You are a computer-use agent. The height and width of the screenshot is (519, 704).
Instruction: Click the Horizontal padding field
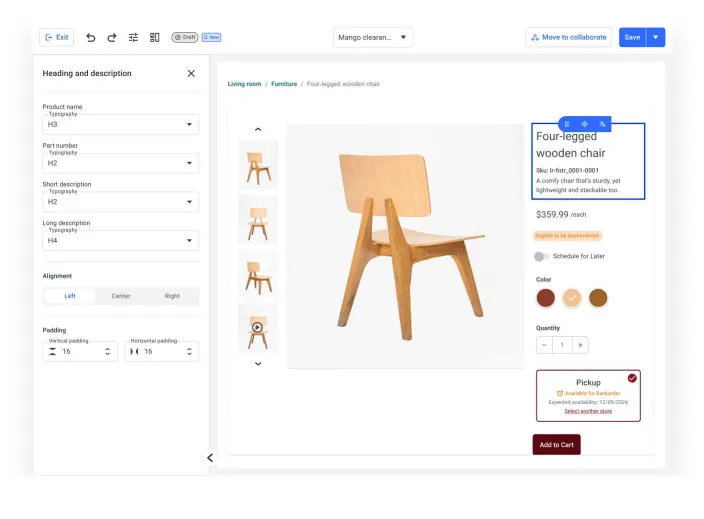[x=162, y=351]
